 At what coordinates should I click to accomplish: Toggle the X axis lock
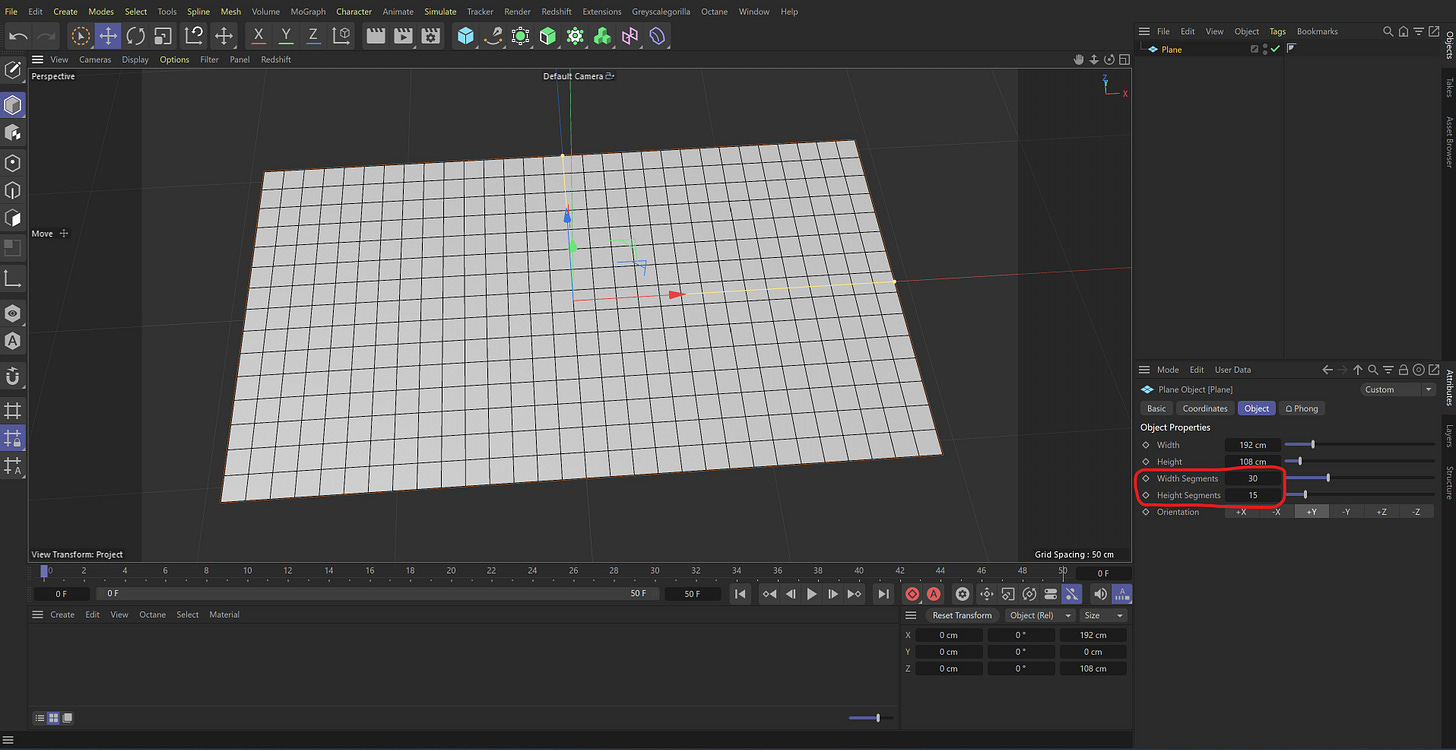[258, 36]
